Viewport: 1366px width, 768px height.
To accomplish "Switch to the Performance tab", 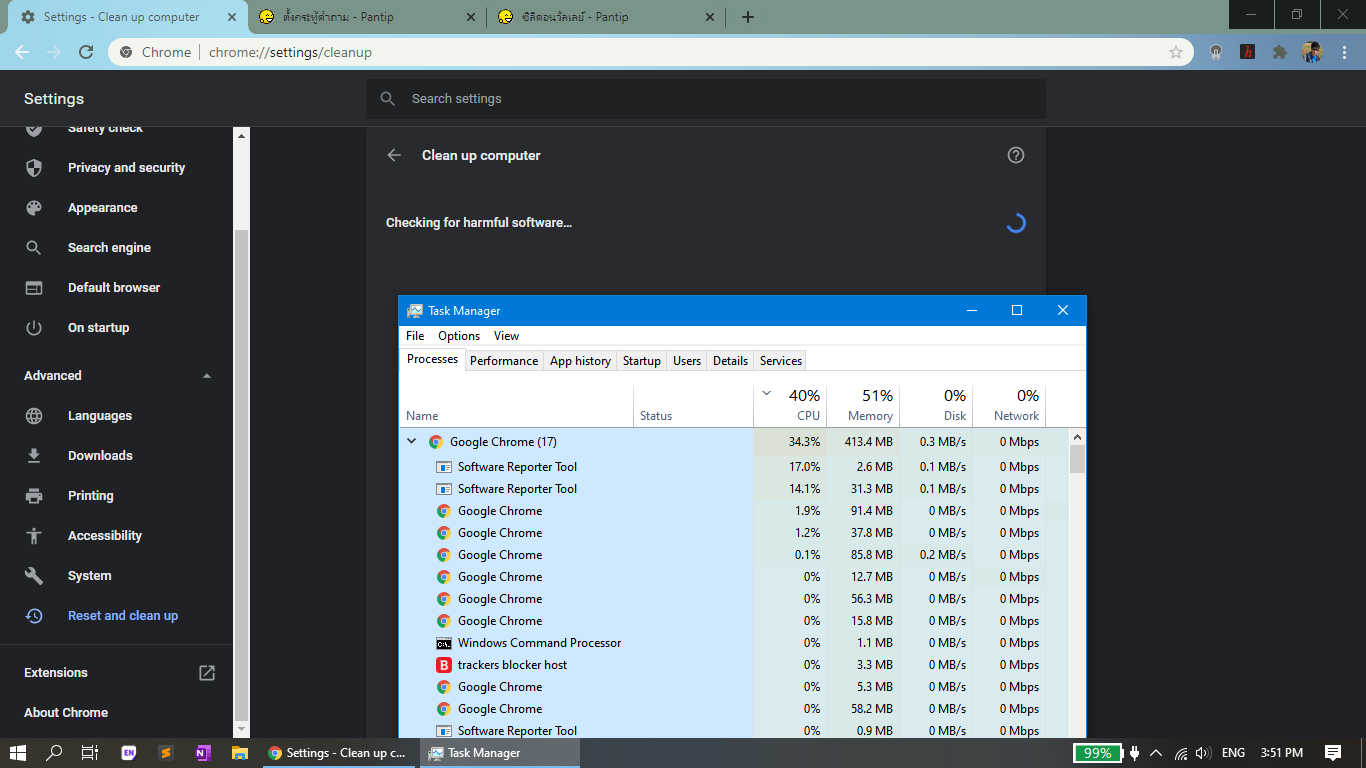I will 504,361.
